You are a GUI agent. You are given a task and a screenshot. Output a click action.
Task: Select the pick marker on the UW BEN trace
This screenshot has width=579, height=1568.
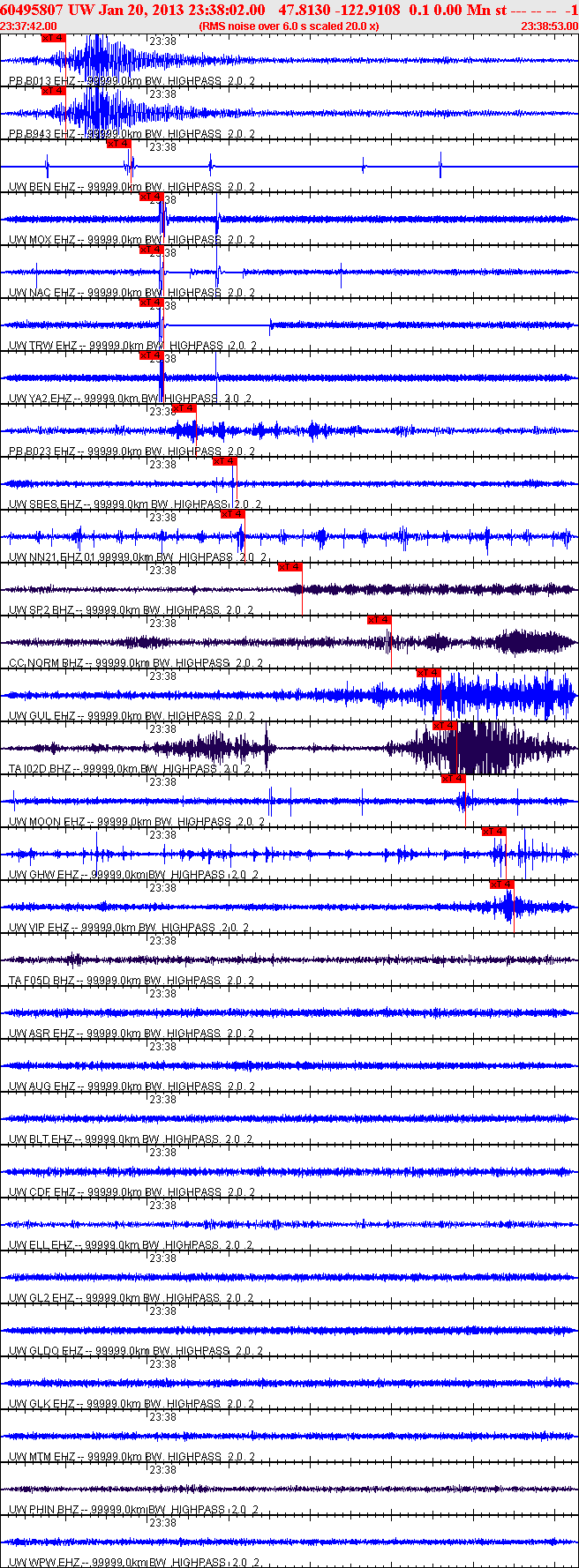tap(118, 144)
